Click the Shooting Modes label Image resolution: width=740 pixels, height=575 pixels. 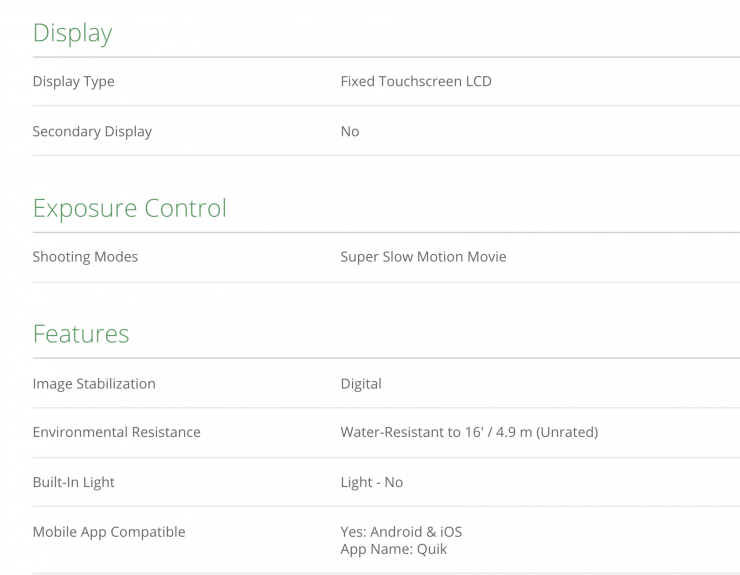click(85, 257)
